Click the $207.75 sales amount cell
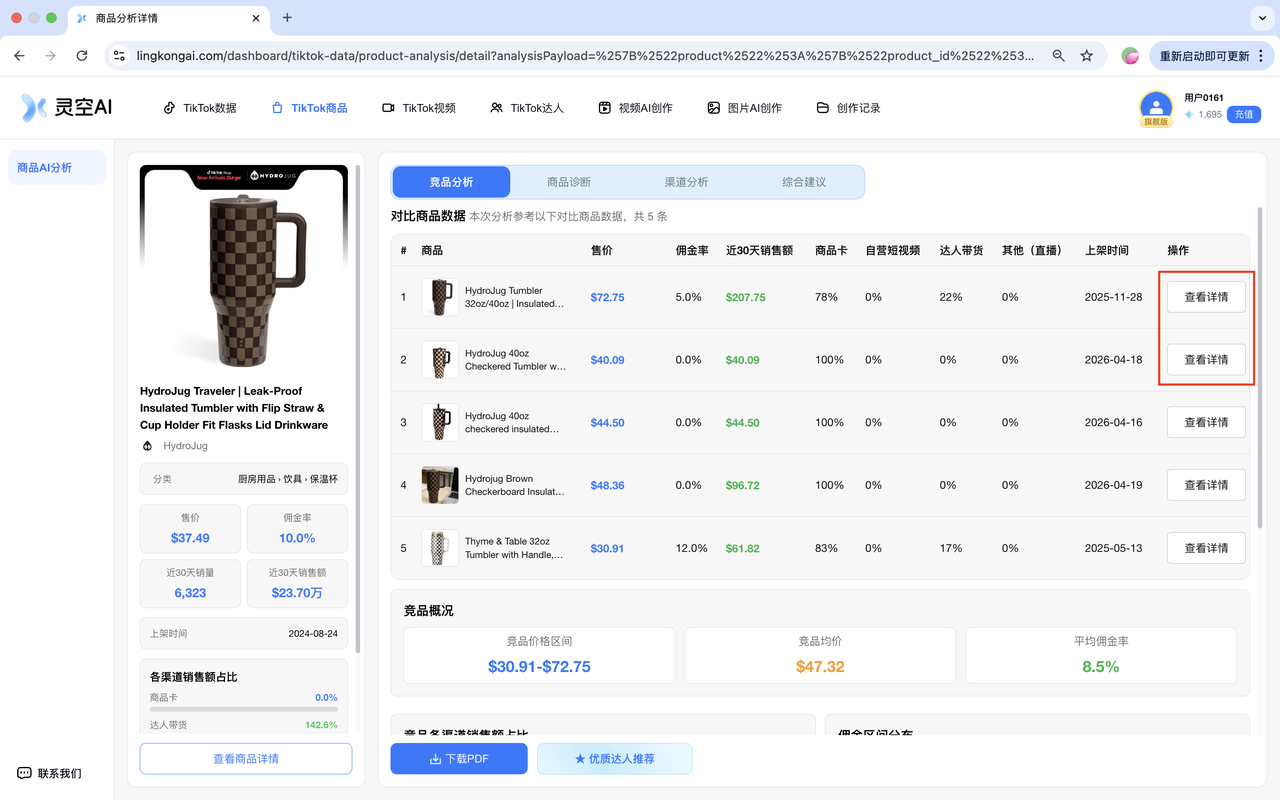The image size is (1280, 800). point(746,297)
